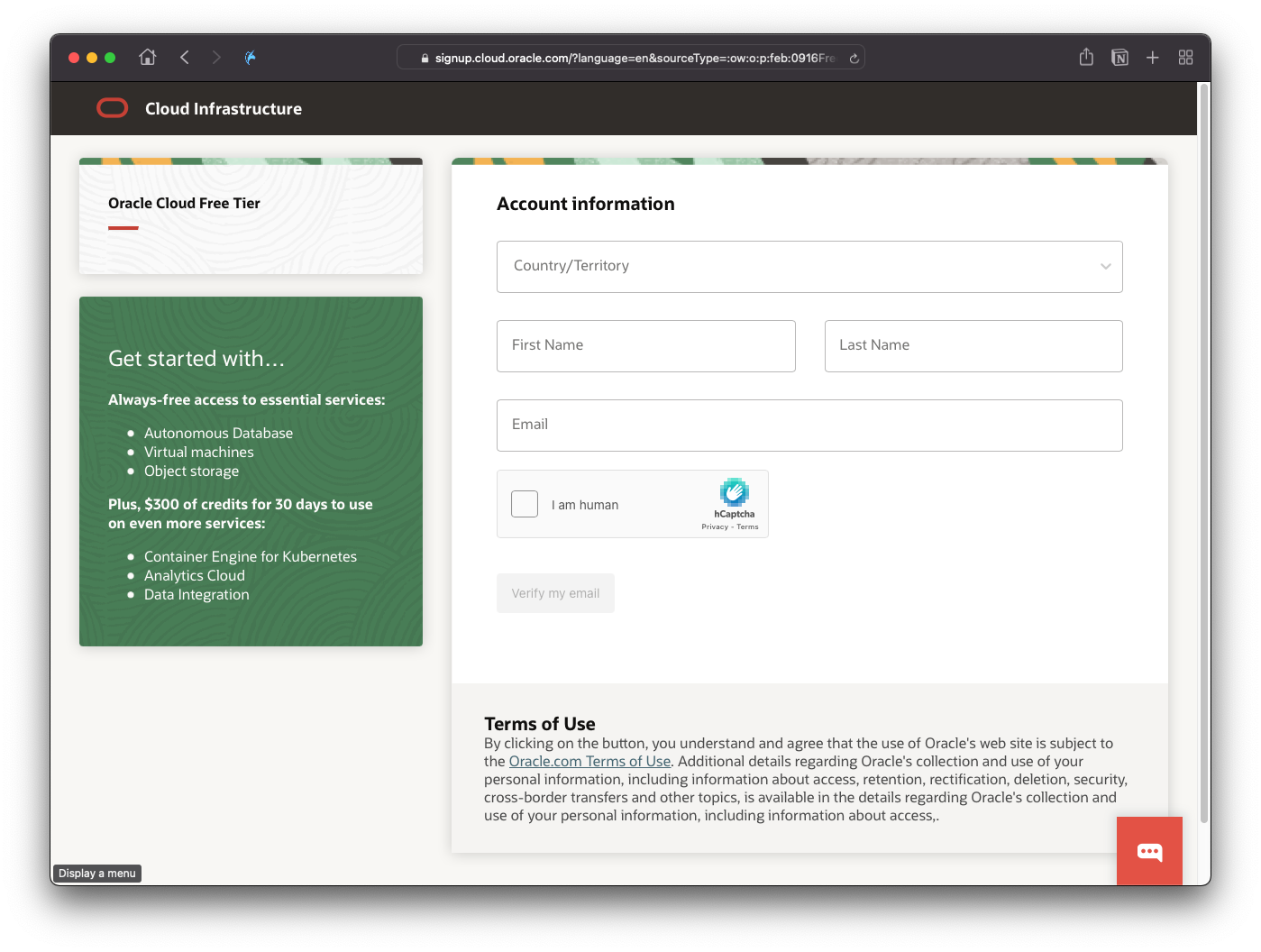This screenshot has height=952, width=1261.
Task: Click Verify my email button
Action: tap(555, 593)
